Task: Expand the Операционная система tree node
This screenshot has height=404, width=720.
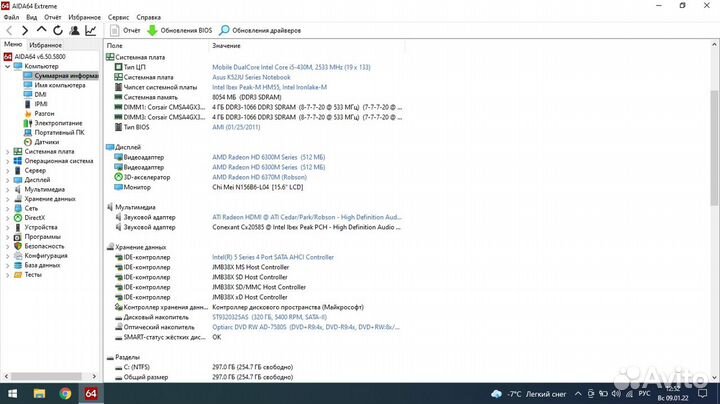Action: (7, 161)
